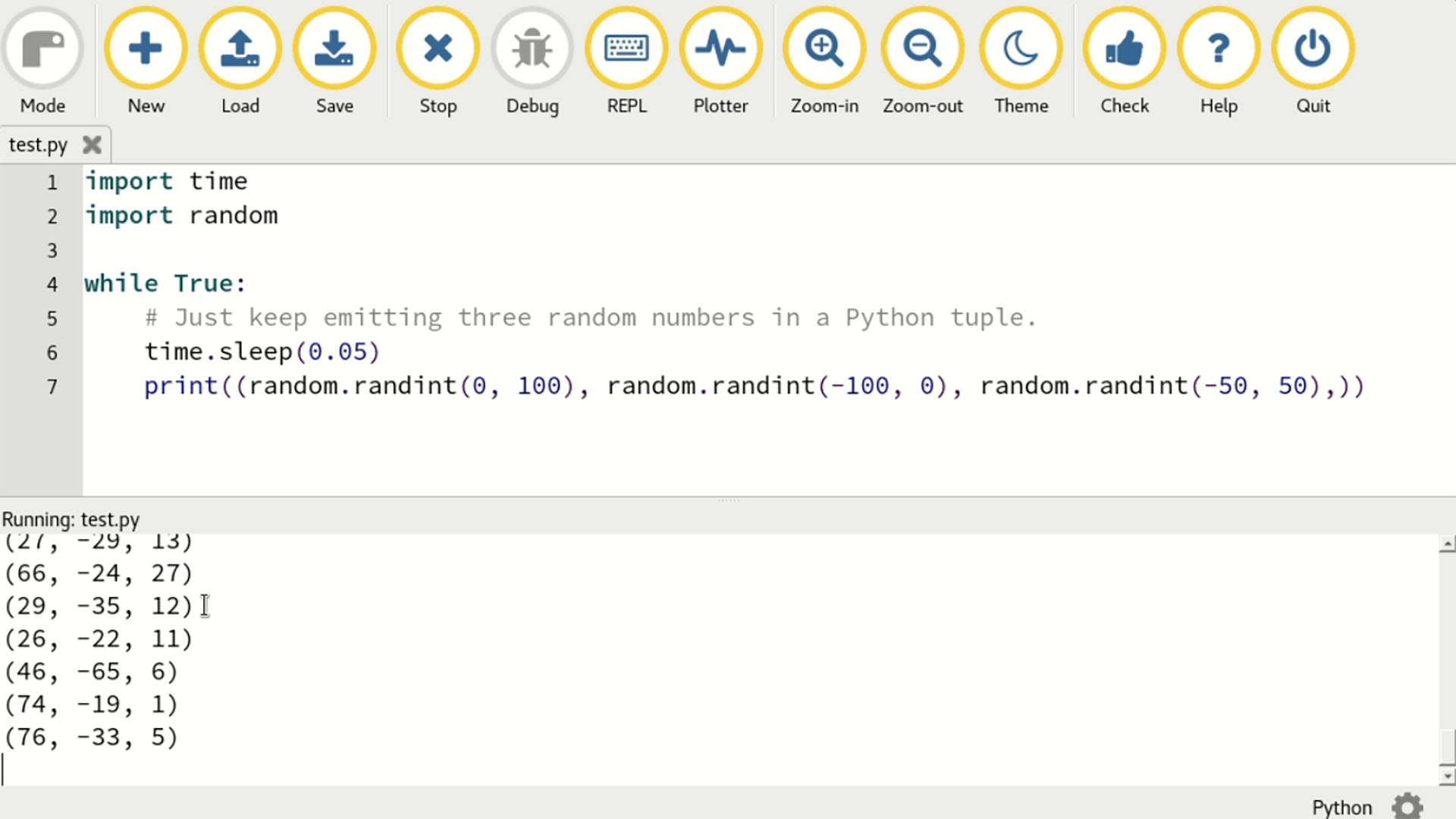Launch the Debug tool

point(532,48)
